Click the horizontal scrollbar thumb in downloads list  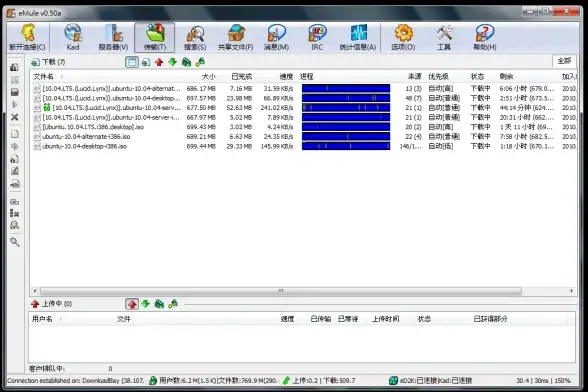point(280,291)
